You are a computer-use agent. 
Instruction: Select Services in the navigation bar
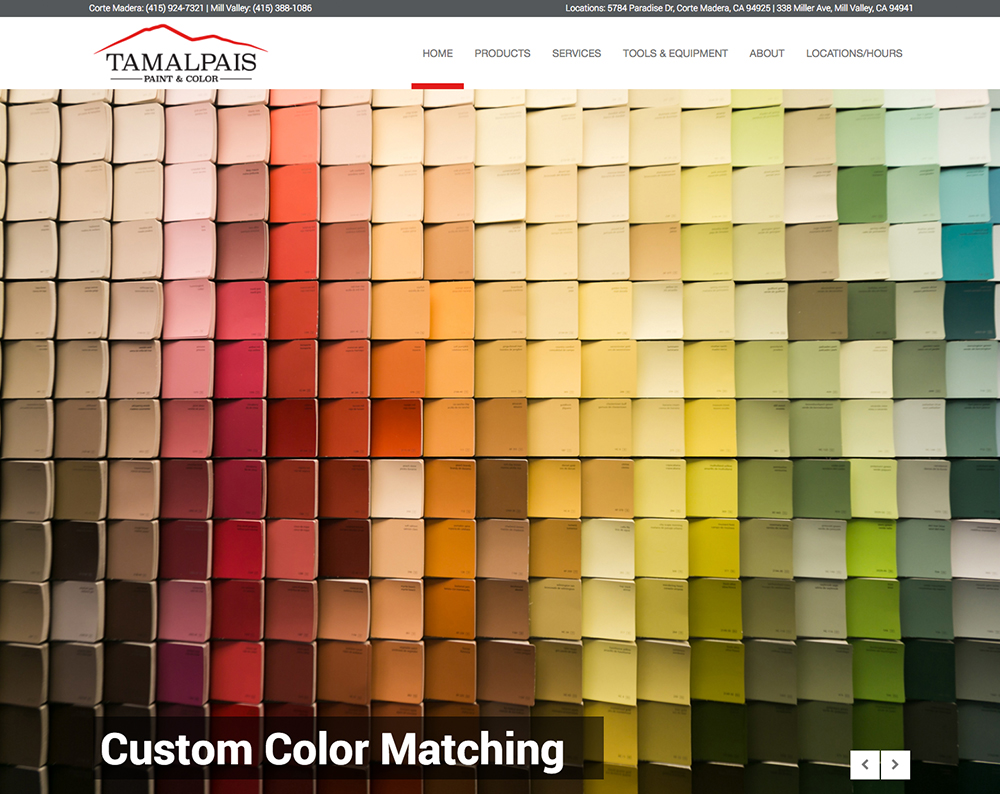click(576, 53)
